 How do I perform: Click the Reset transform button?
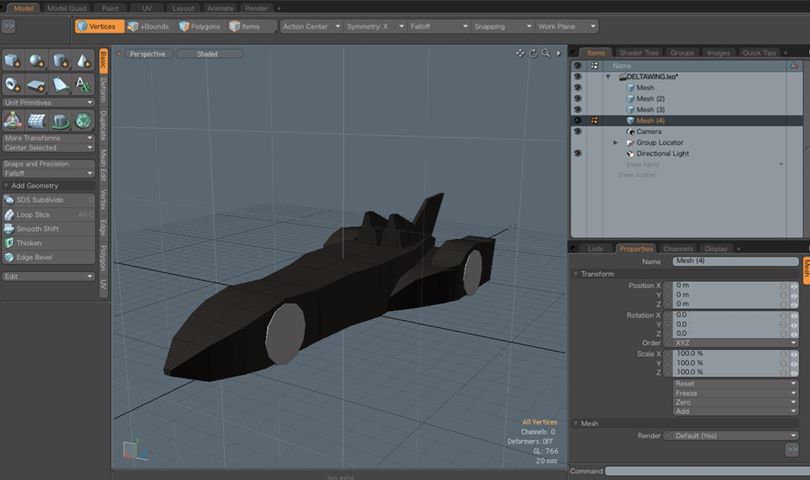point(736,383)
